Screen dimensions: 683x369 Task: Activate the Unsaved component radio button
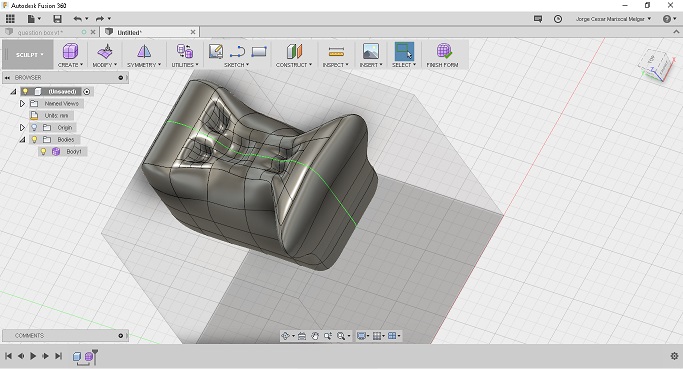pos(87,91)
